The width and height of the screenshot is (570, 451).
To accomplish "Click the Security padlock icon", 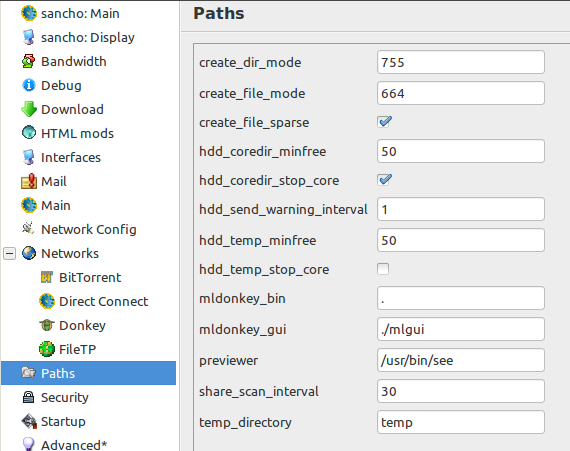I will 28,397.
